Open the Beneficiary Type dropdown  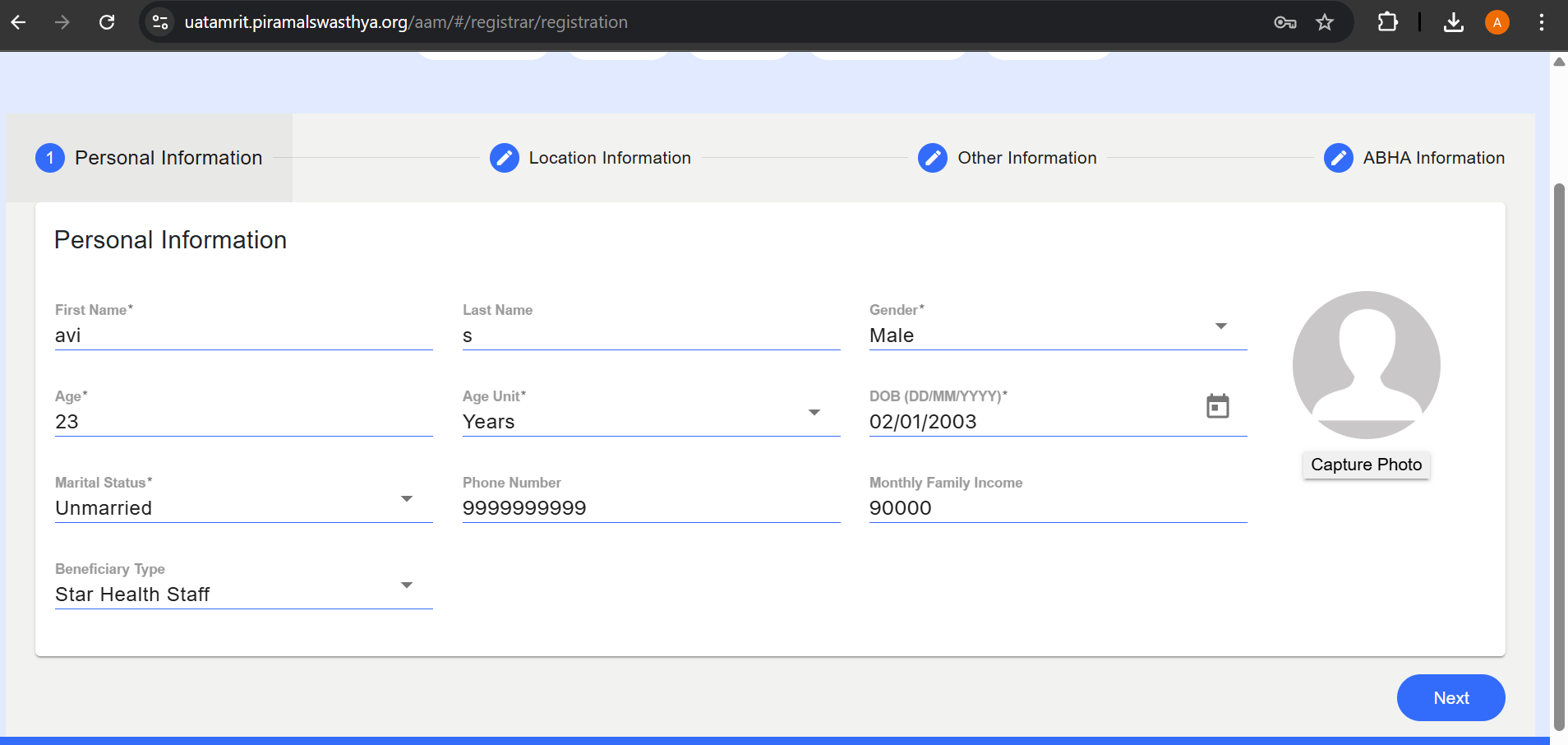point(406,585)
